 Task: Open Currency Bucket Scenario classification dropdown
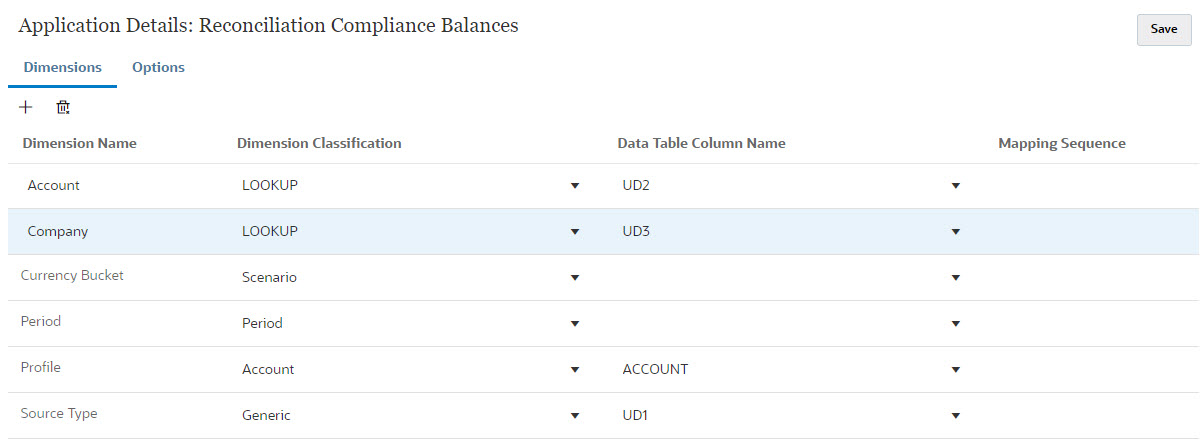click(574, 278)
